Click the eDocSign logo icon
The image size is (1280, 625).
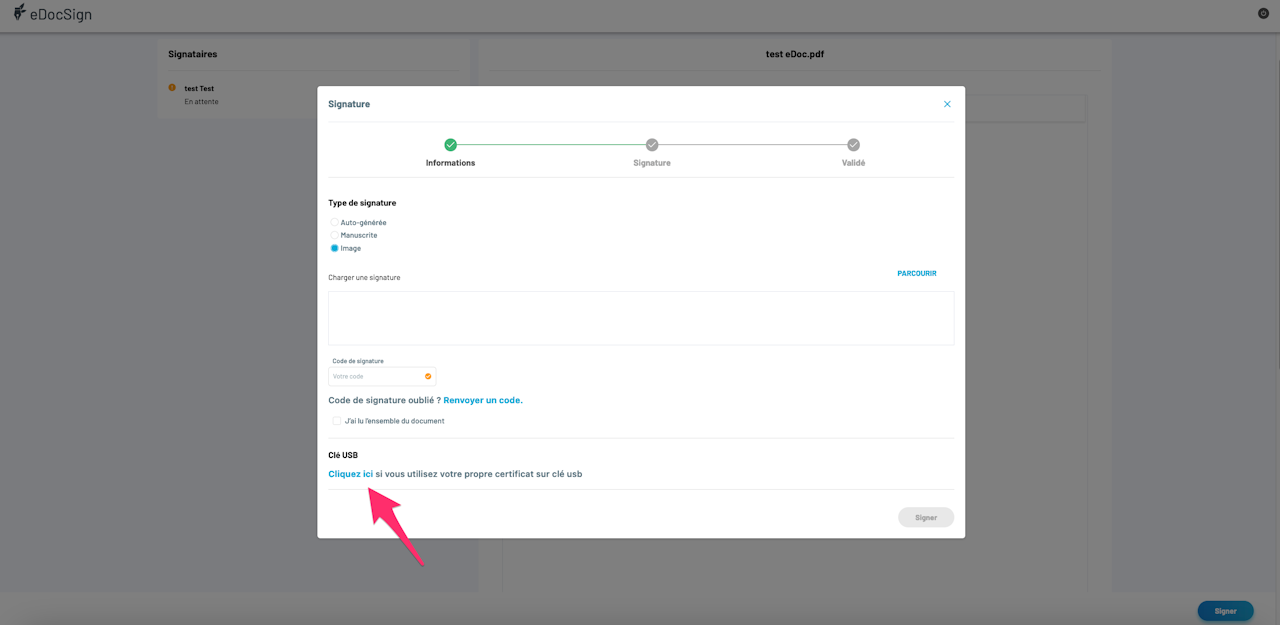pyautogui.click(x=19, y=13)
